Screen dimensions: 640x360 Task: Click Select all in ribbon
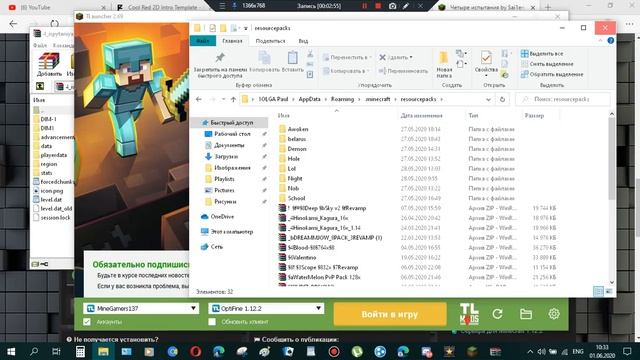point(542,53)
